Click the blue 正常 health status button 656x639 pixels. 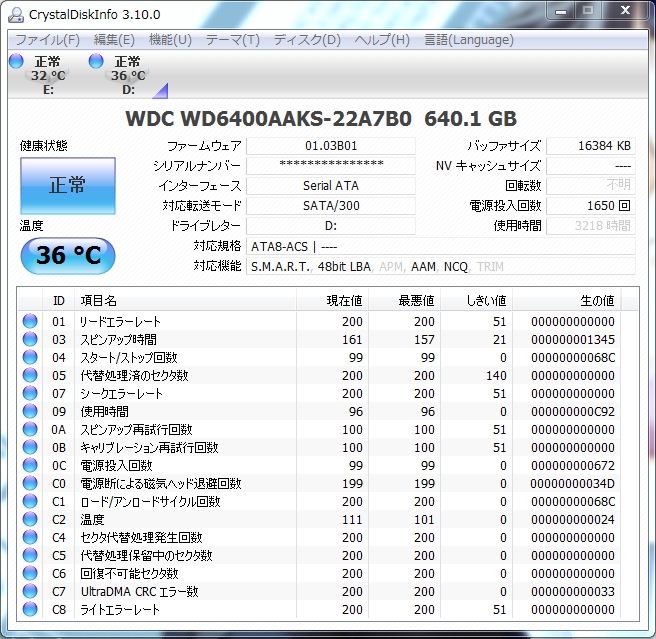[68, 185]
